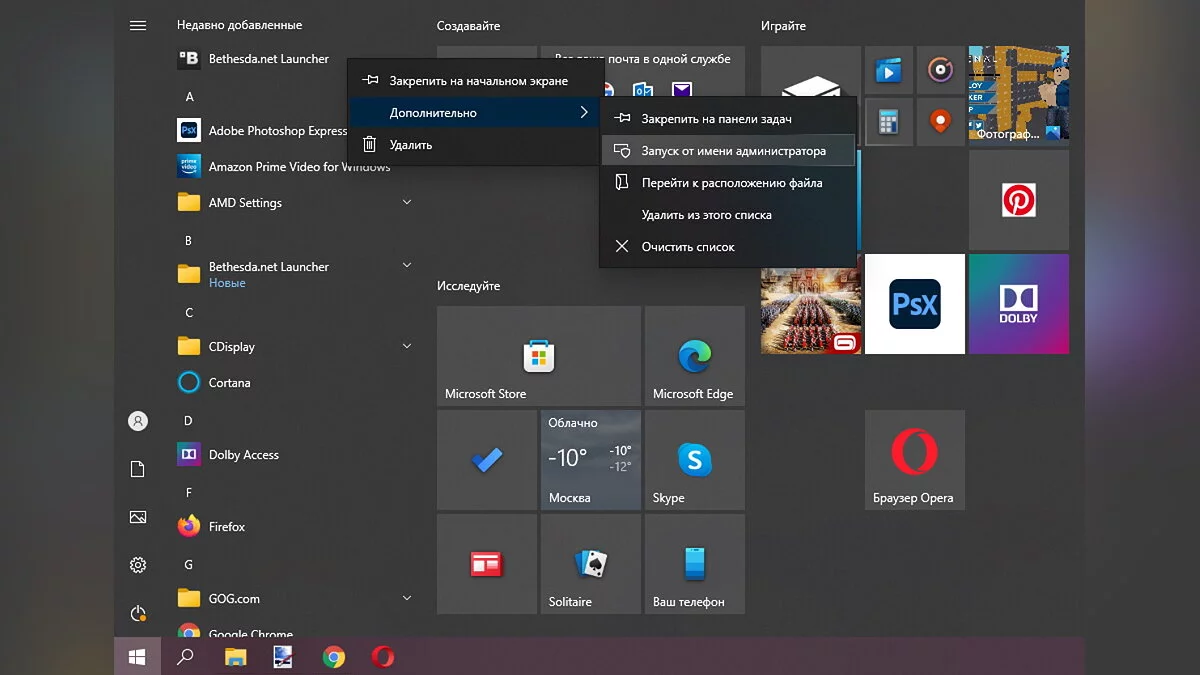Select 'Удалить' in the context menu

coord(410,145)
